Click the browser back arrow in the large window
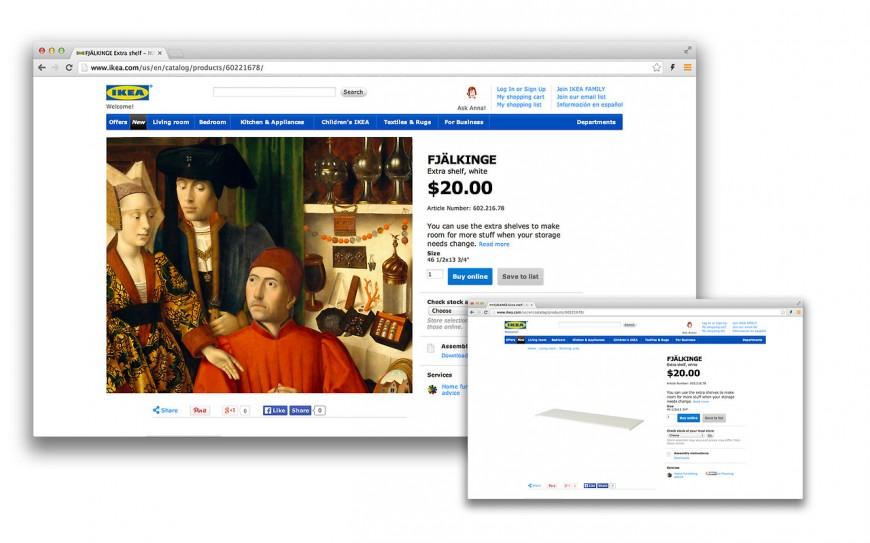Viewport: 870px width, 543px height. [x=42, y=68]
